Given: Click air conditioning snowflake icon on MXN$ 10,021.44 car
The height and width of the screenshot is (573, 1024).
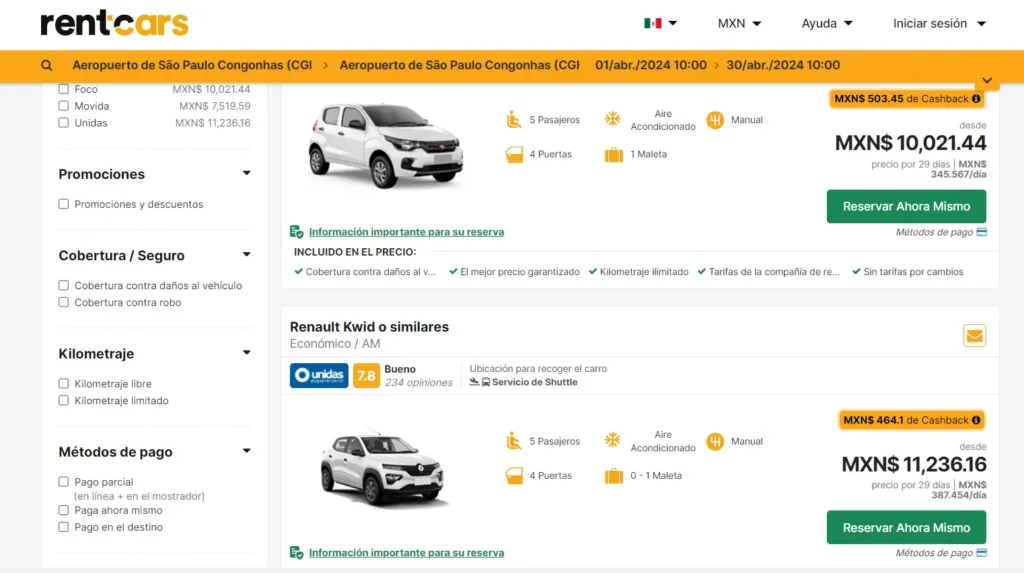Looking at the screenshot, I should [613, 119].
